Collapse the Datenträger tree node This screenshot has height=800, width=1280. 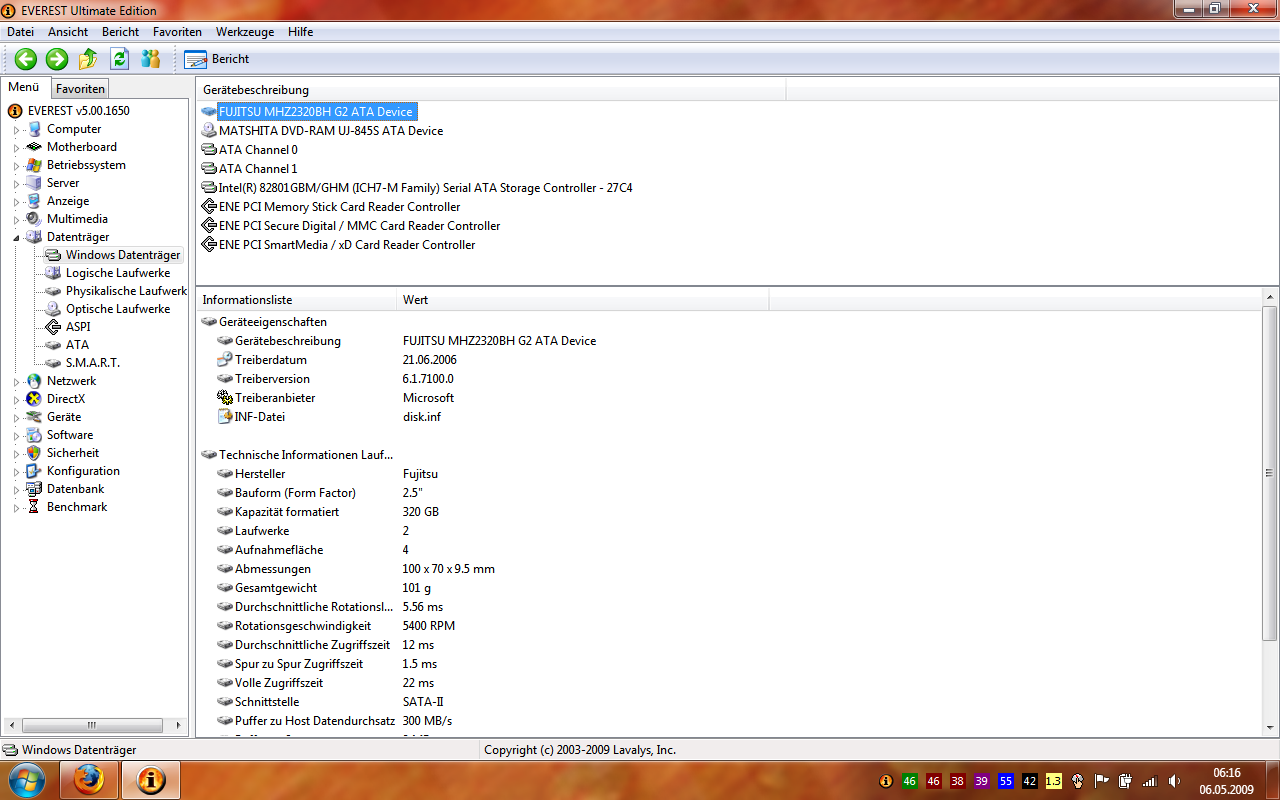click(x=16, y=237)
